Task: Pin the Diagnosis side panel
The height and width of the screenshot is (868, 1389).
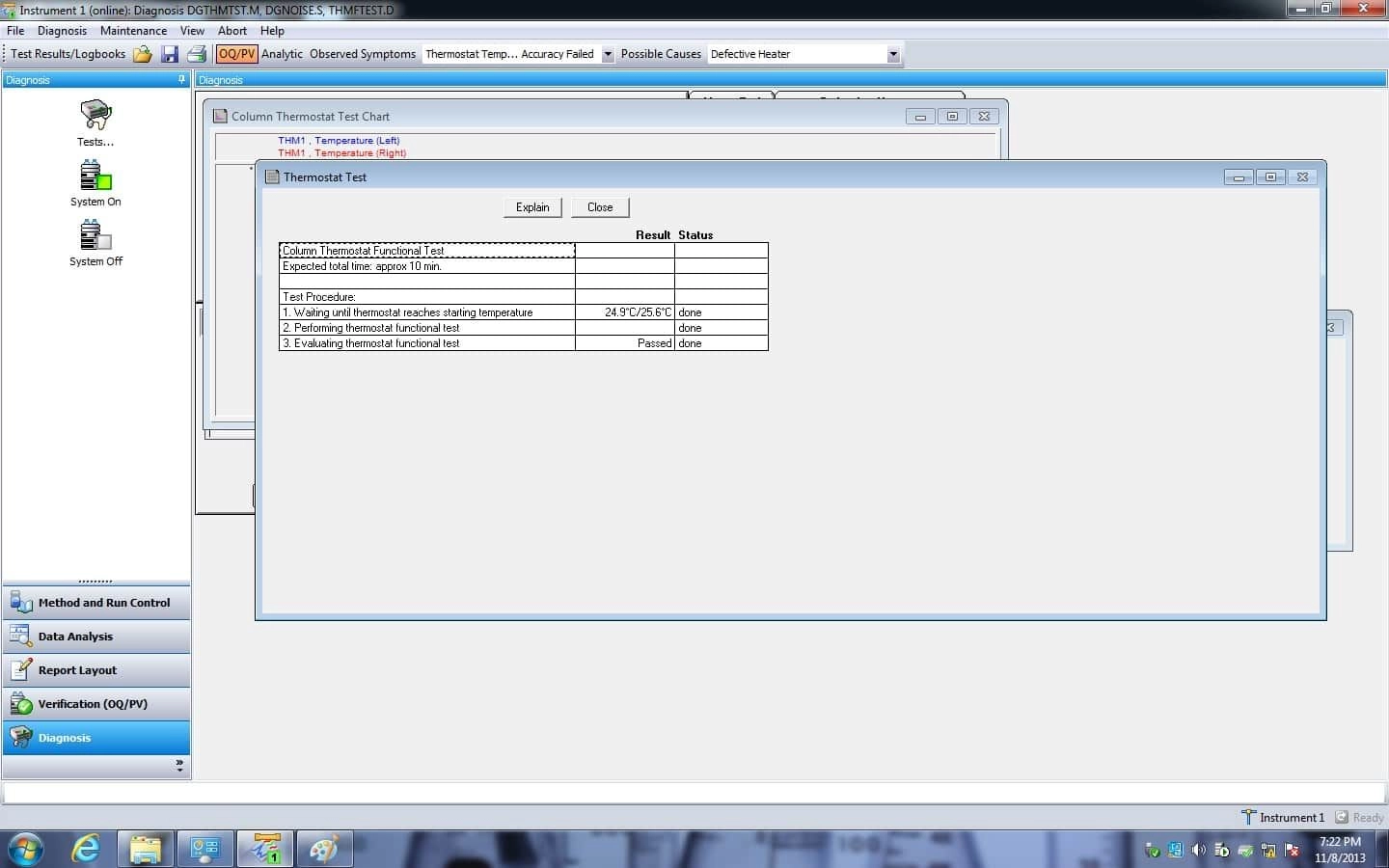Action: pos(181,80)
